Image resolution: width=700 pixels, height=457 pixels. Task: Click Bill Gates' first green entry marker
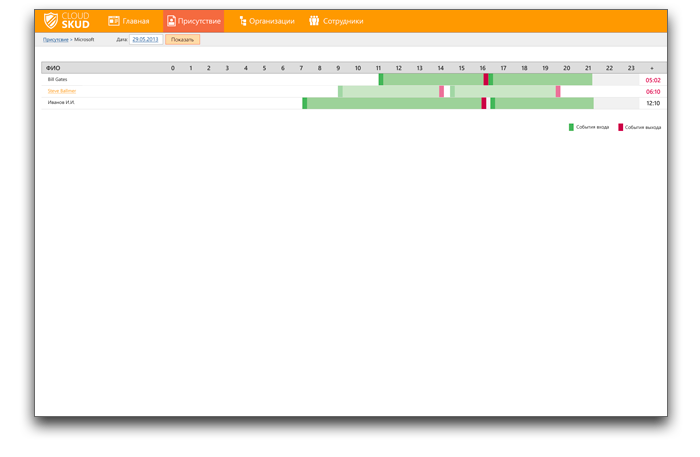pos(380,79)
